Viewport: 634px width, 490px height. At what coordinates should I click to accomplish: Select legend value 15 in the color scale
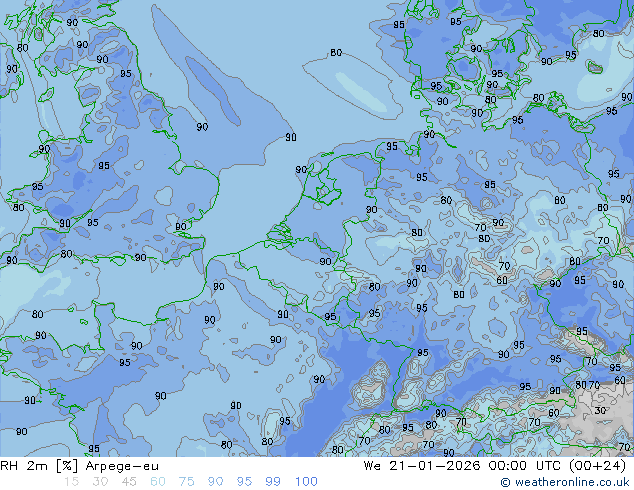(71, 482)
